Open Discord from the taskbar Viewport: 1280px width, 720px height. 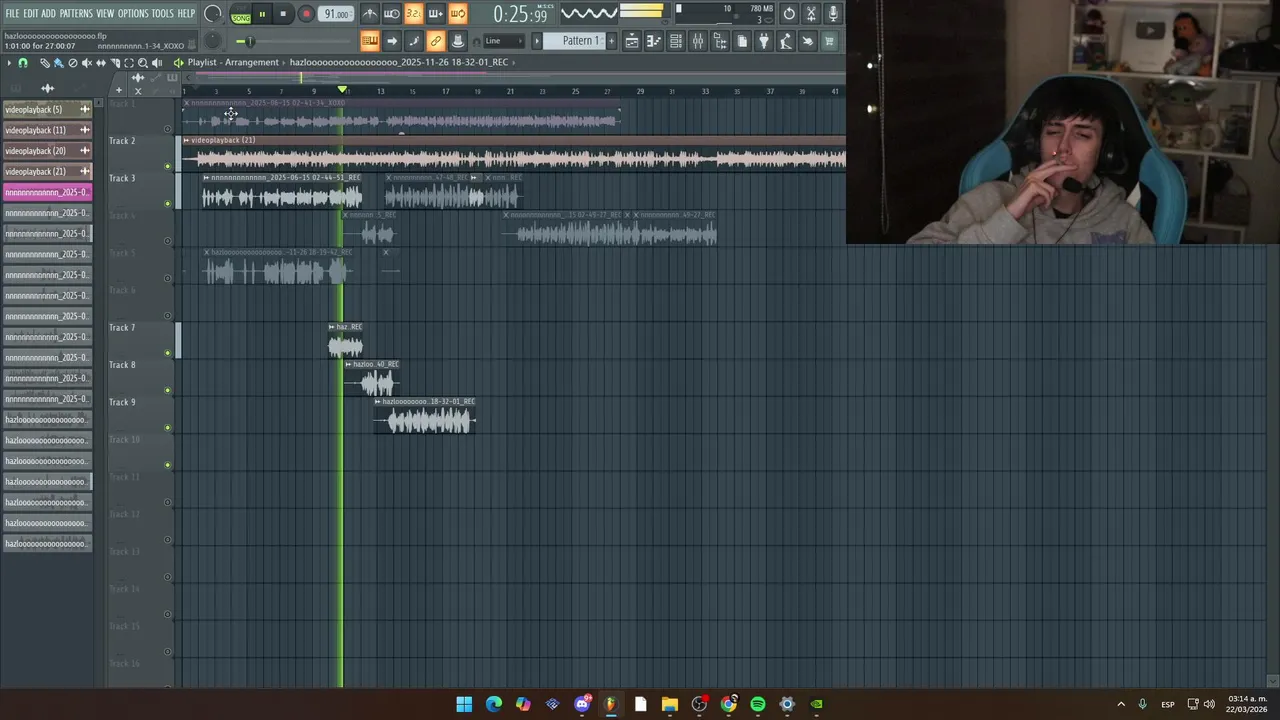tap(582, 704)
